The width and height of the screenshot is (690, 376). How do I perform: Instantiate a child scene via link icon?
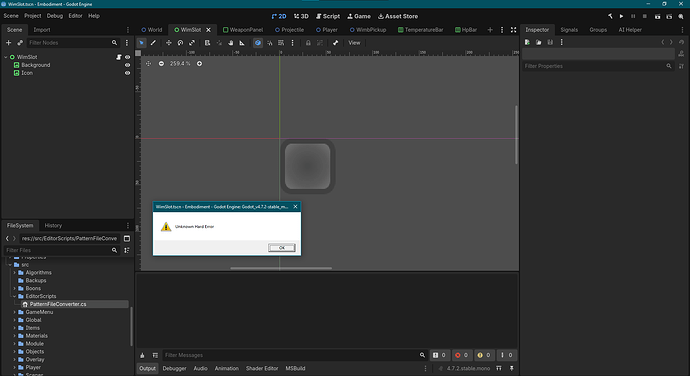(20, 43)
